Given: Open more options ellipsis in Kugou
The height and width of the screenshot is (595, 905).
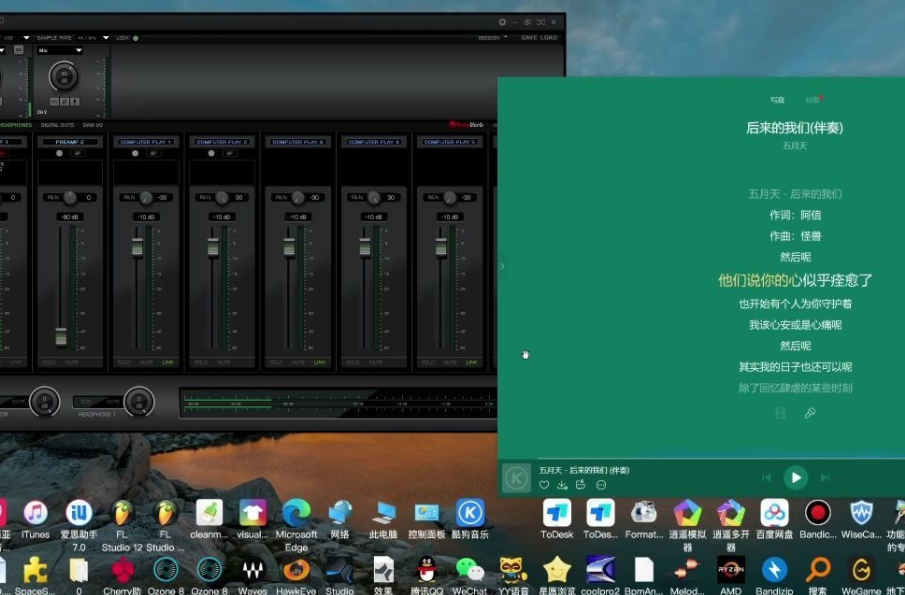Looking at the screenshot, I should pyautogui.click(x=601, y=485).
